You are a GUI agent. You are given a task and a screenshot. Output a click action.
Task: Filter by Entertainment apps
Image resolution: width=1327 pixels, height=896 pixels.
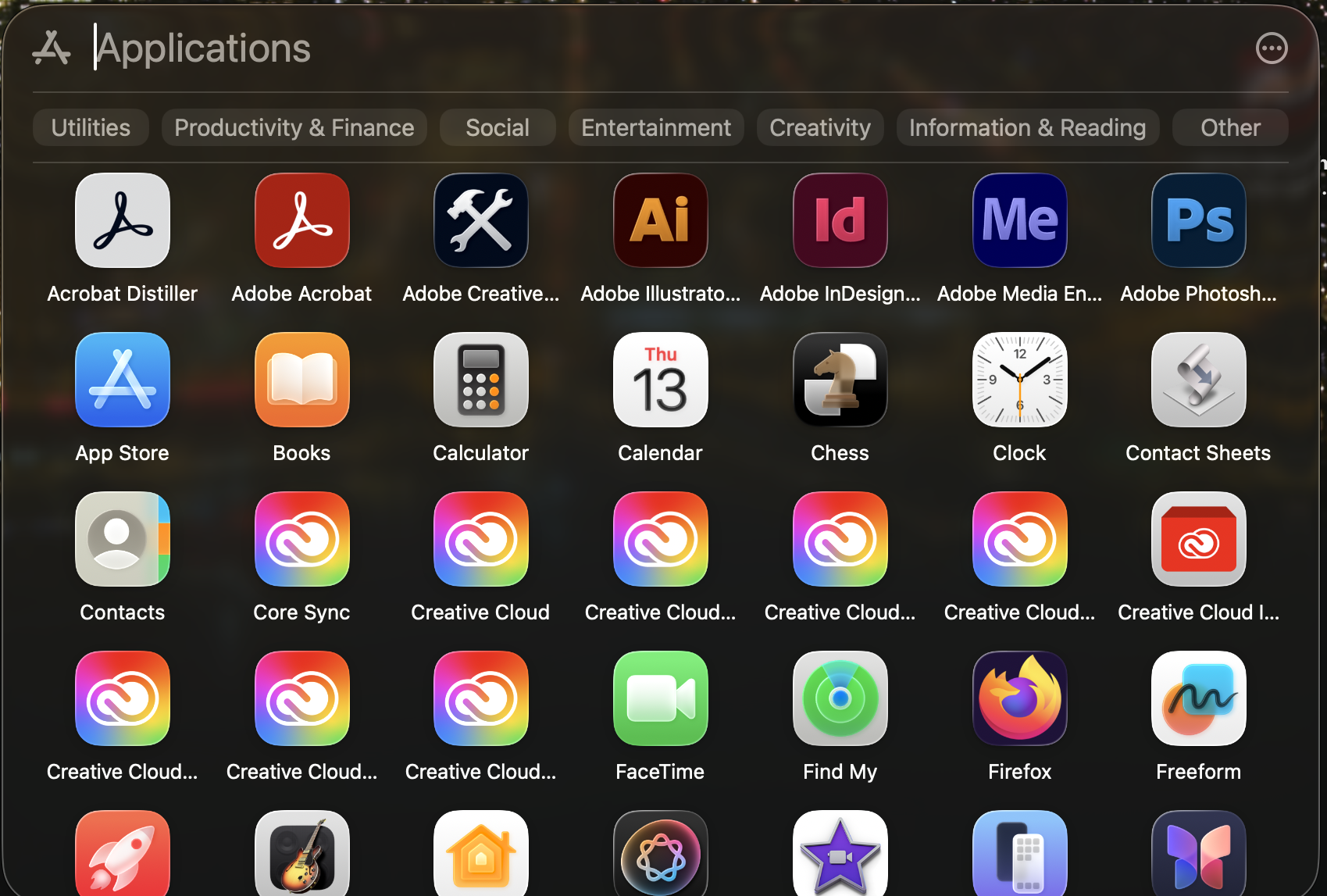click(656, 127)
